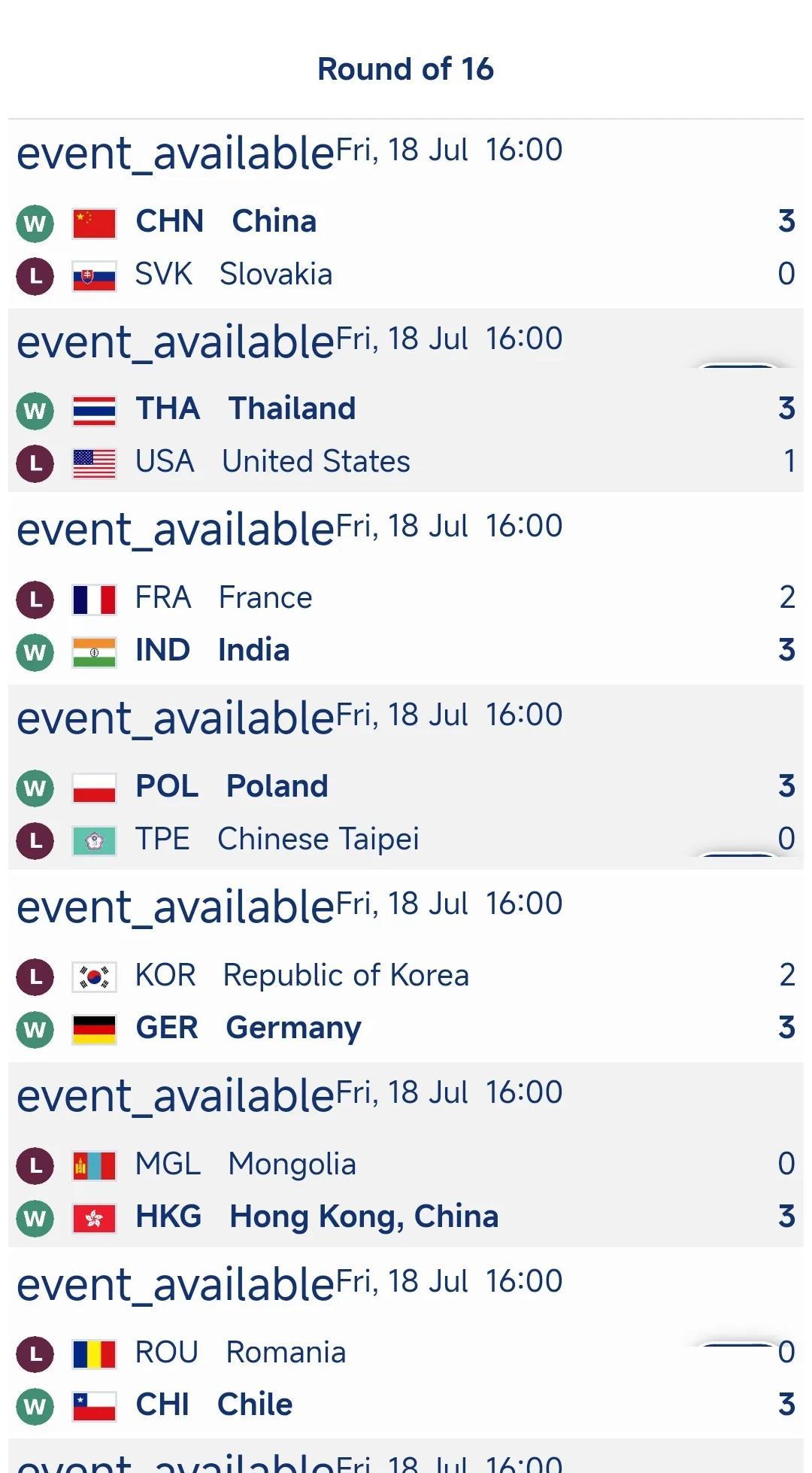Click the Slovakia flag icon
812x1473 pixels.
point(94,276)
